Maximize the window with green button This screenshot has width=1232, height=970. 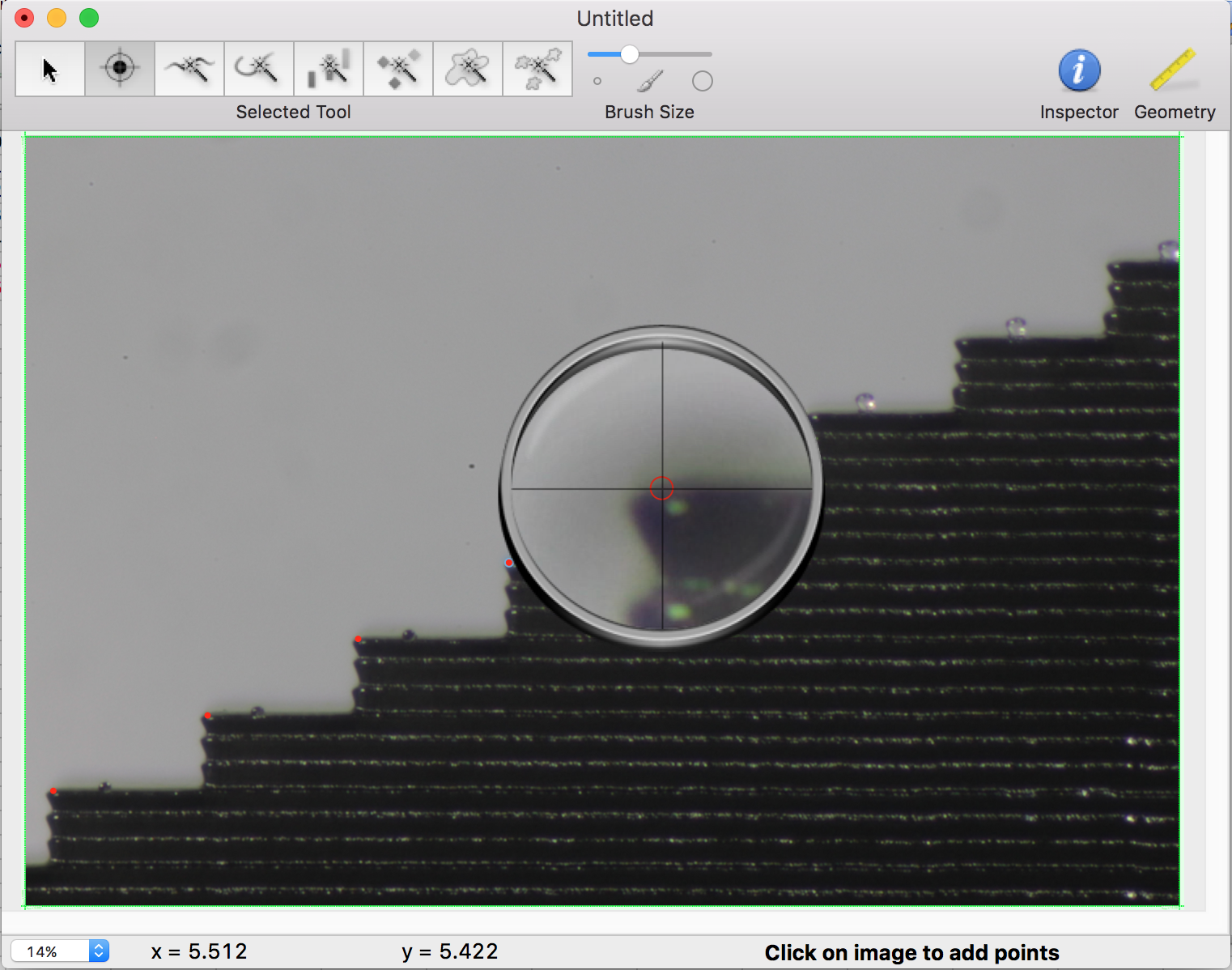[89, 18]
